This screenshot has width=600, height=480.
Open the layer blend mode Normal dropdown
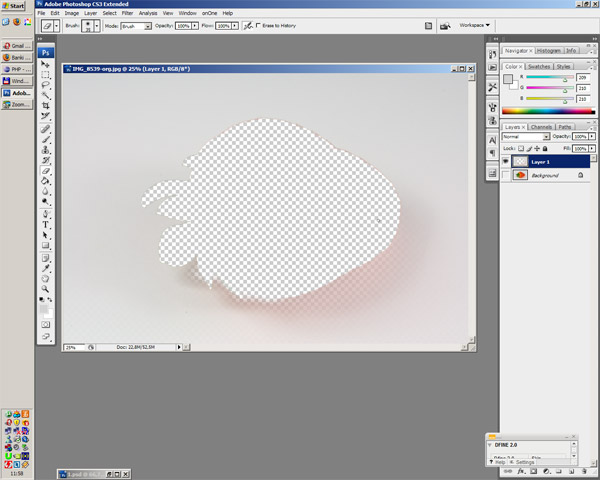coord(526,137)
